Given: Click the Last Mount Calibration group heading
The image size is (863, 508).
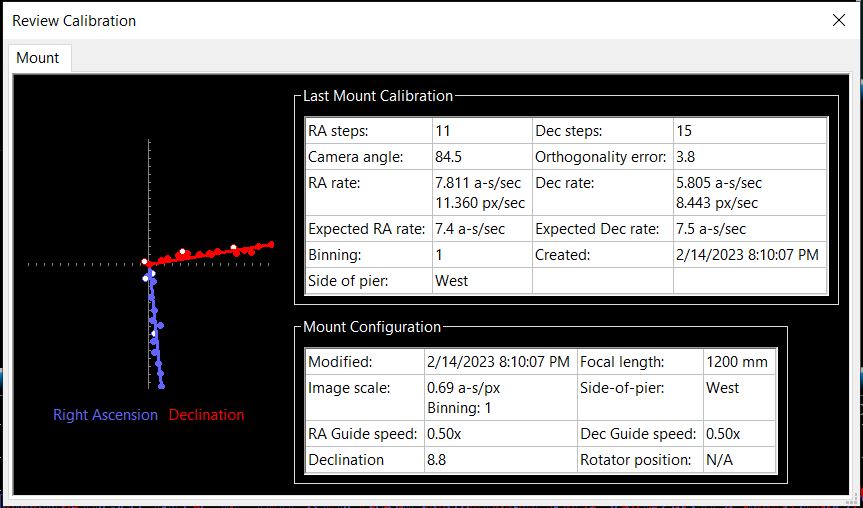Looking at the screenshot, I should point(378,96).
